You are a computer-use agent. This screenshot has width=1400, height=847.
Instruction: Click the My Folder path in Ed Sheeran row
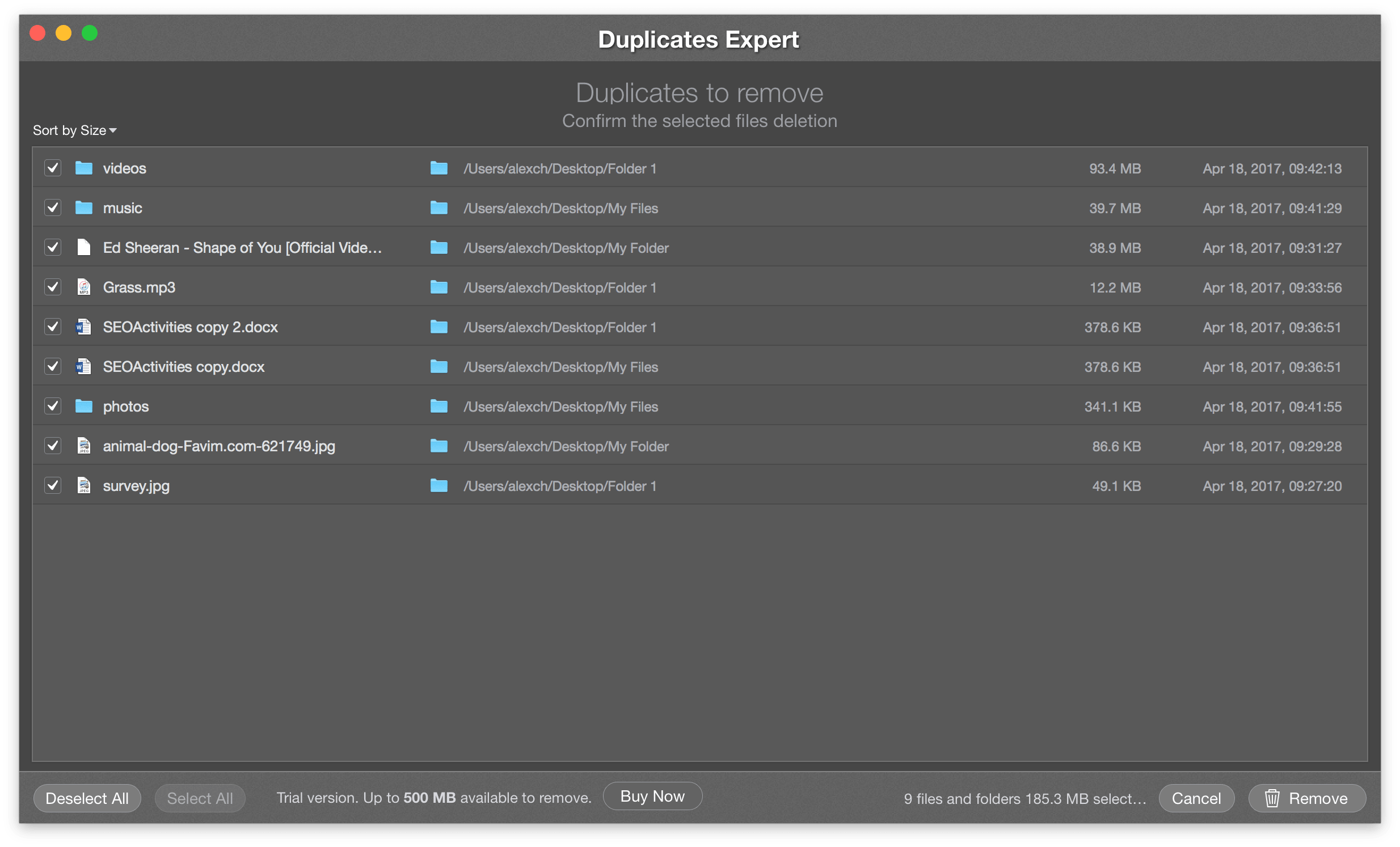[x=566, y=248]
